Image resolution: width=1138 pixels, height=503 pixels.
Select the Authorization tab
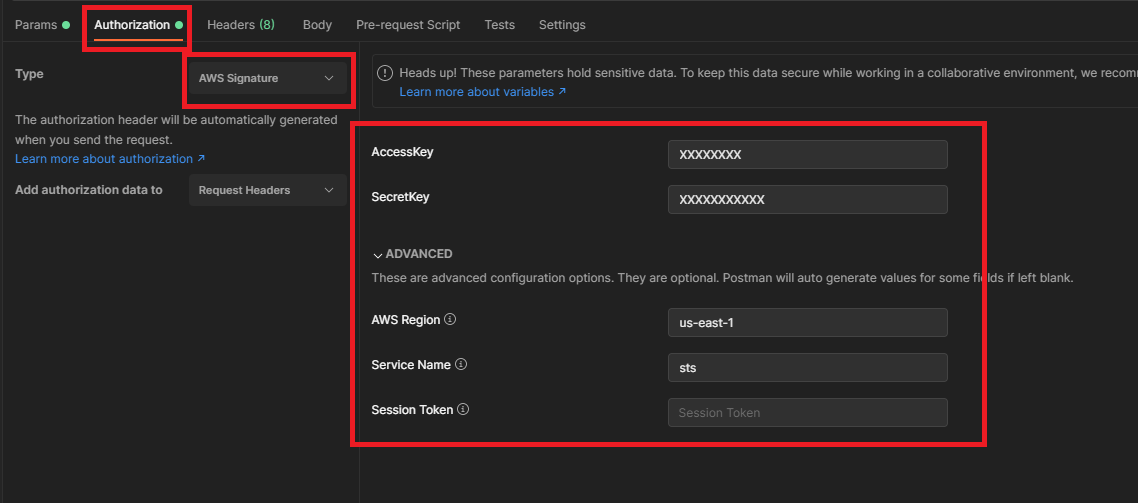pos(132,25)
